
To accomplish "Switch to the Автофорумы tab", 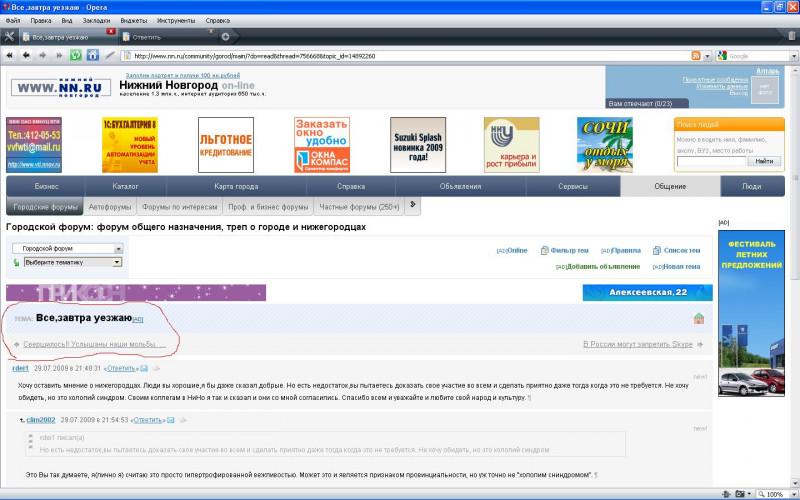I will (x=110, y=207).
